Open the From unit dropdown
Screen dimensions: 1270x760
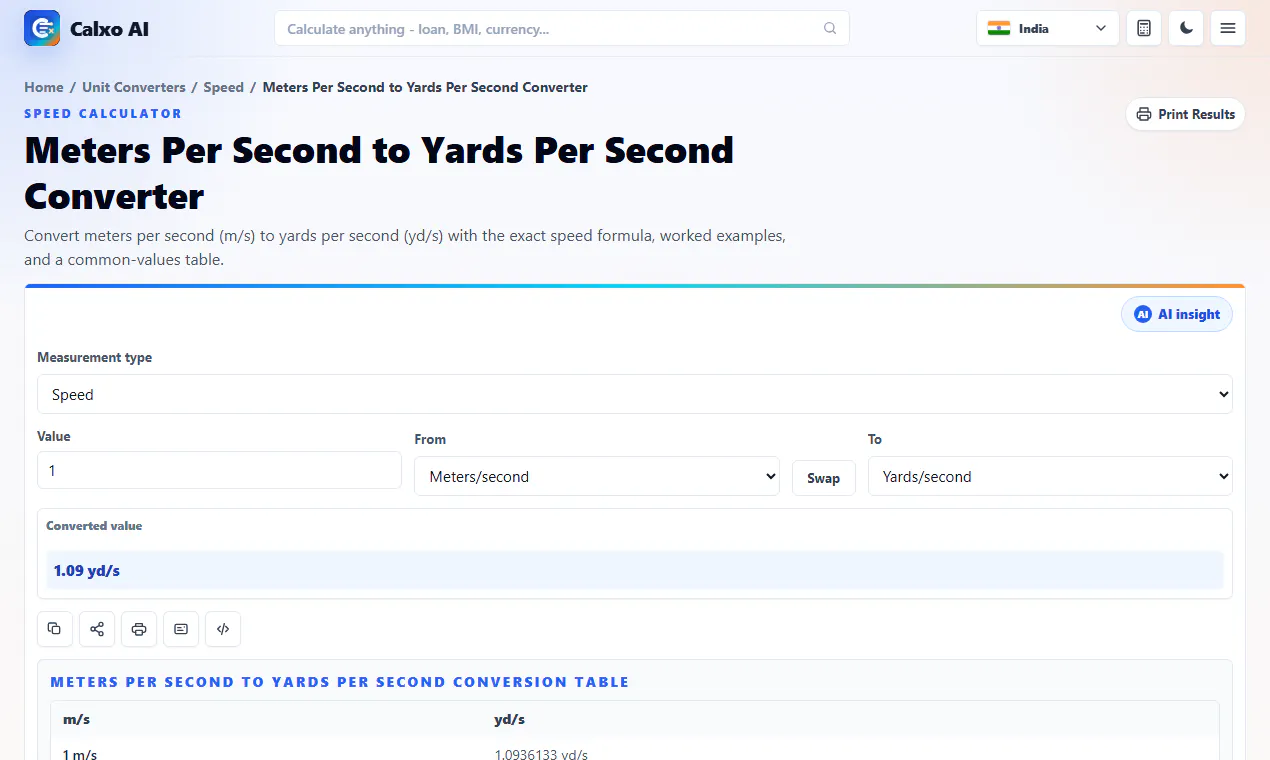point(597,476)
